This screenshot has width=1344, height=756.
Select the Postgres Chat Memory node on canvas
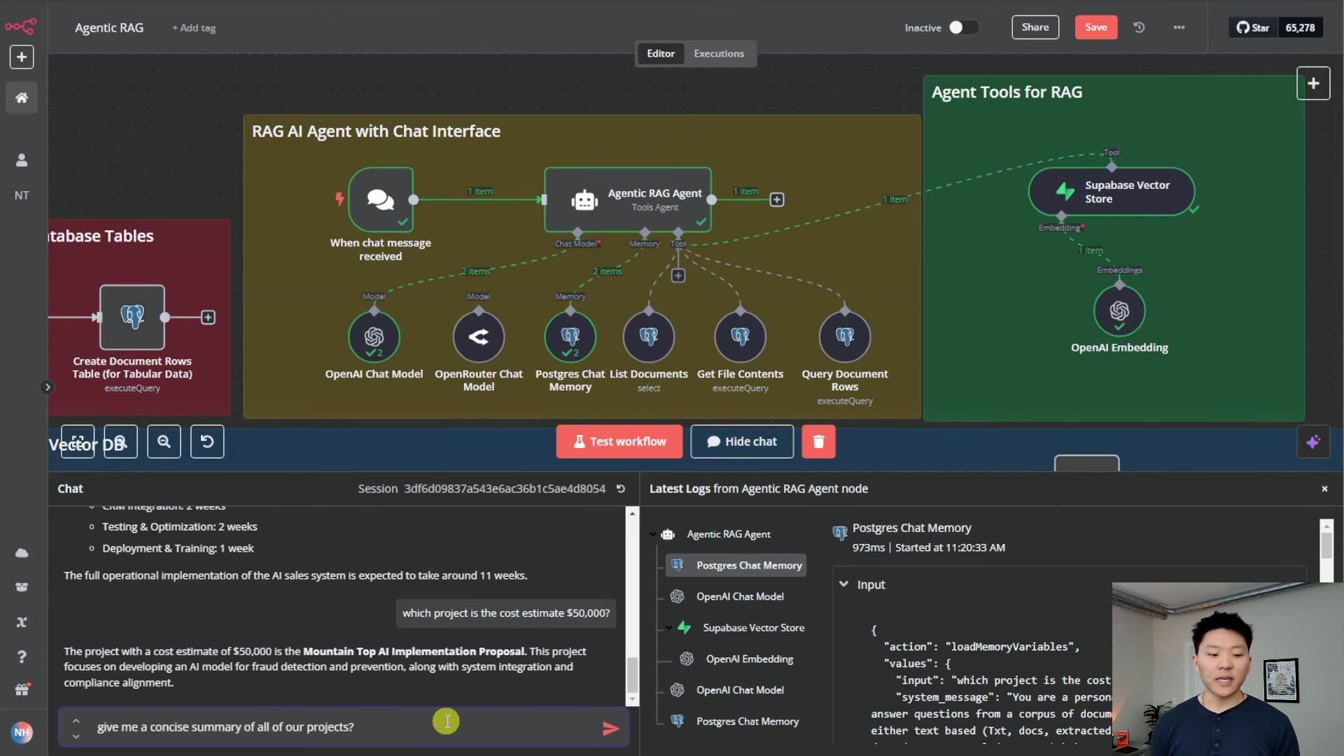pyautogui.click(x=570, y=337)
